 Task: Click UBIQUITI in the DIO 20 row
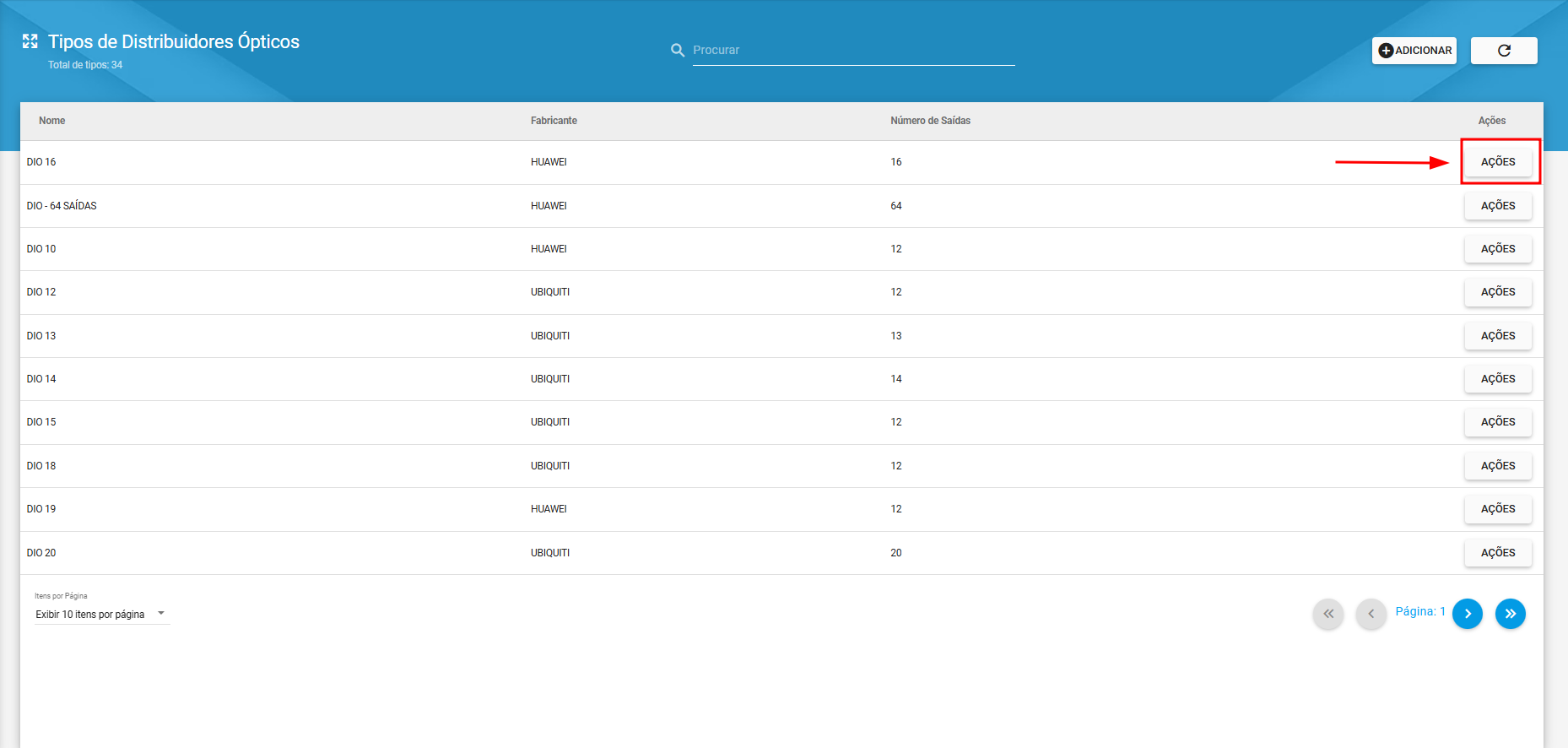(550, 553)
